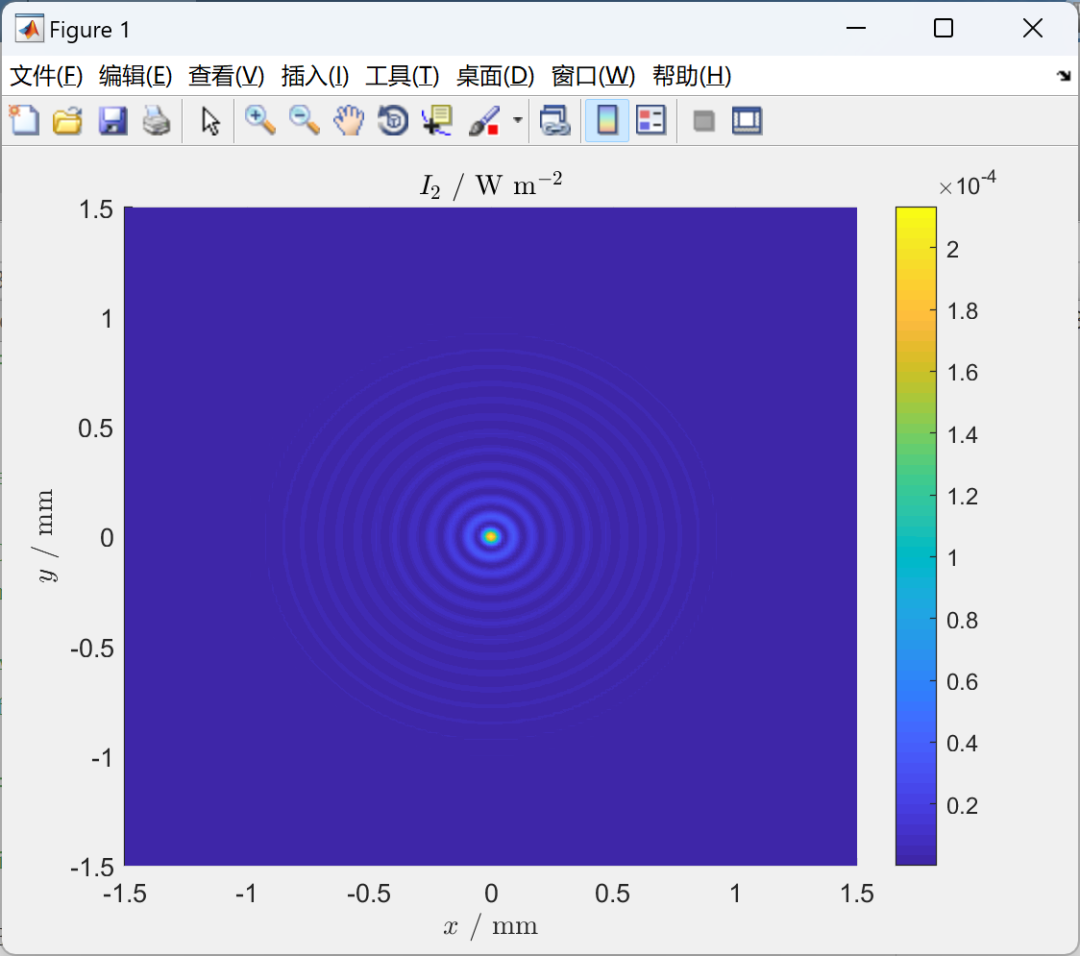1080x956 pixels.
Task: Click the dock figure arrow in menu bar
Action: (x=1063, y=76)
